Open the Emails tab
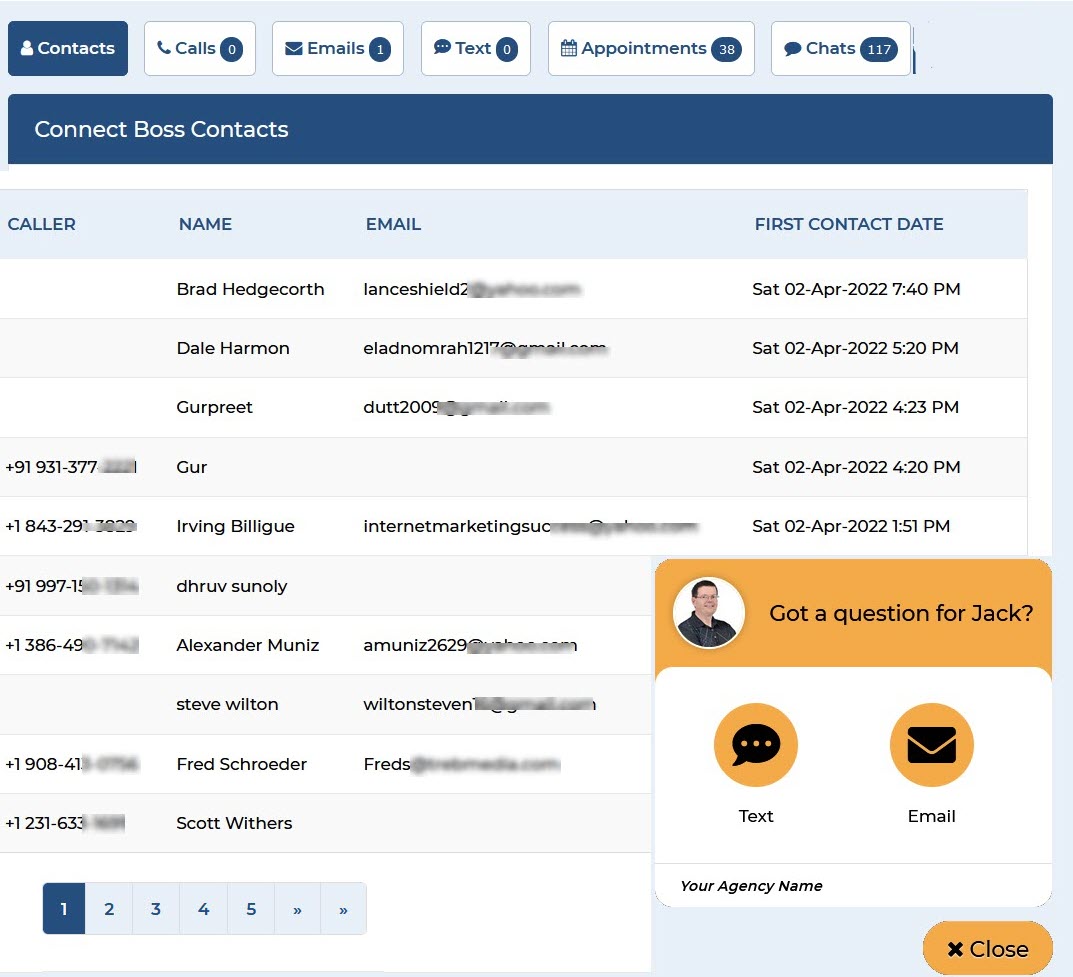 coord(338,48)
